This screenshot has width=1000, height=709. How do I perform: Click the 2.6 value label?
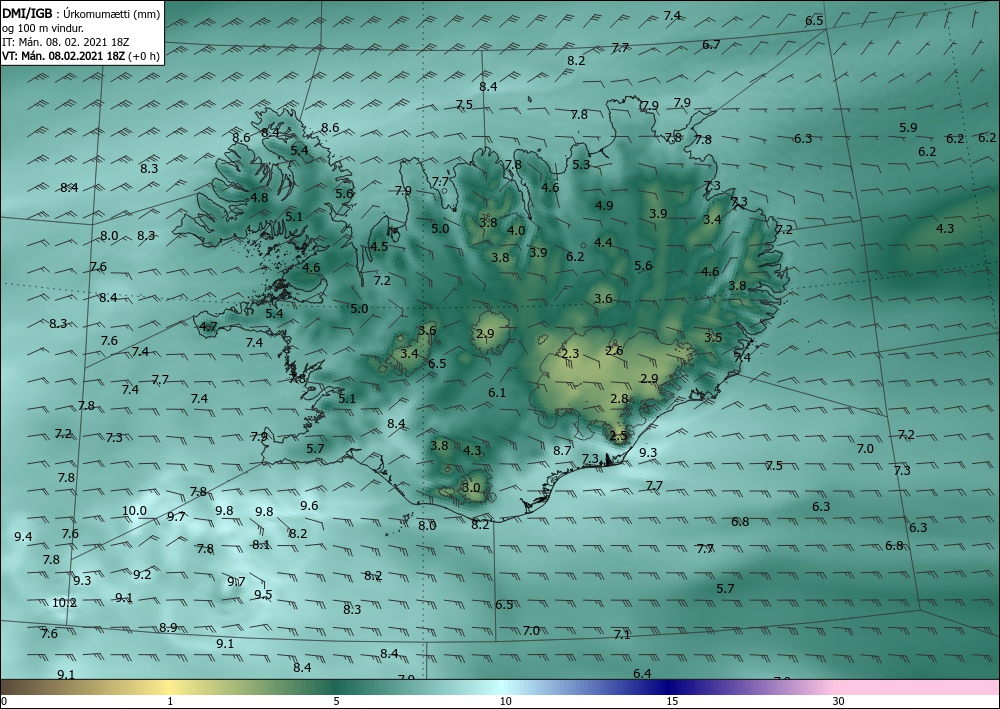click(614, 351)
